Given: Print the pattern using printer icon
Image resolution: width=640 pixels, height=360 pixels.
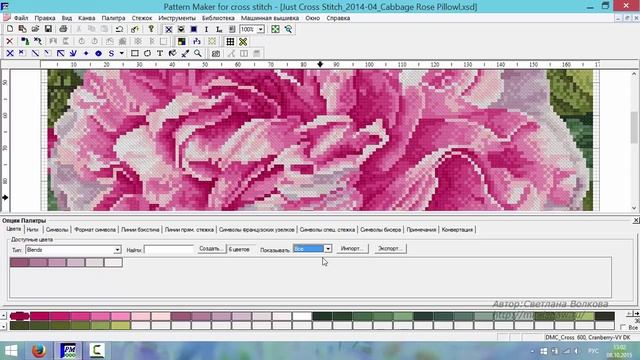Looking at the screenshot, I should point(63,29).
